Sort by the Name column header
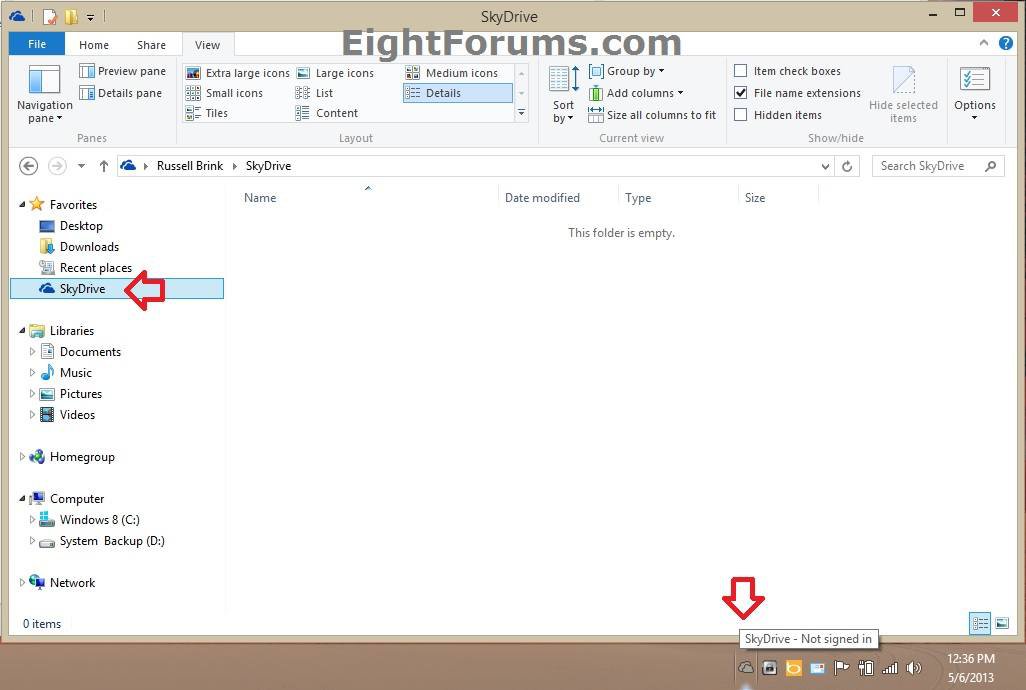Screen dimensions: 1026x690 click(367, 198)
